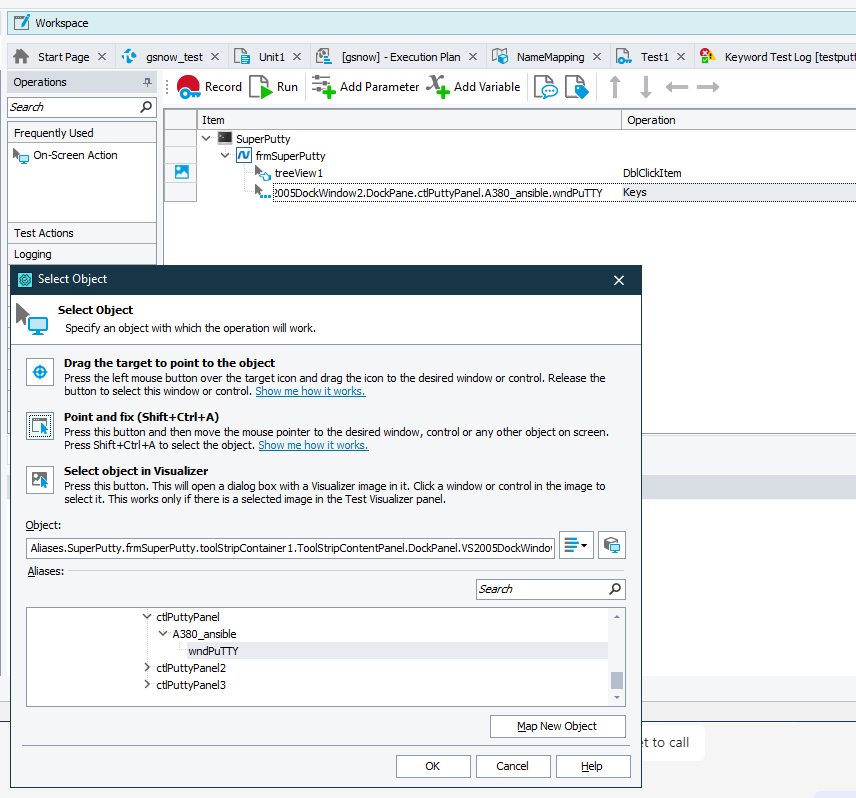Click the Record button in the toolbar
Viewport: 856px width, 798px height.
[210, 87]
